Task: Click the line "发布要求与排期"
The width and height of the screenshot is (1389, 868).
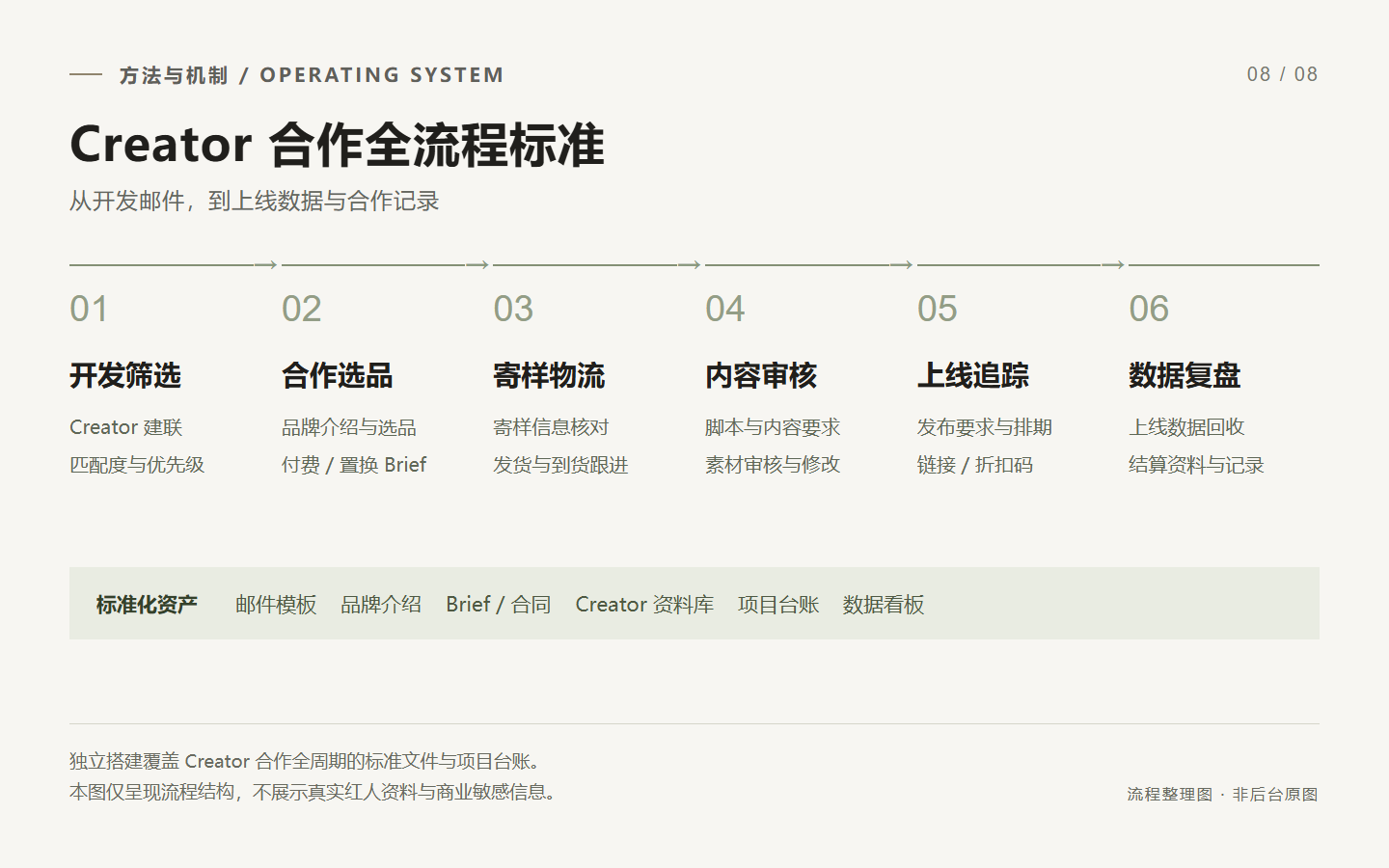Action: point(985,427)
